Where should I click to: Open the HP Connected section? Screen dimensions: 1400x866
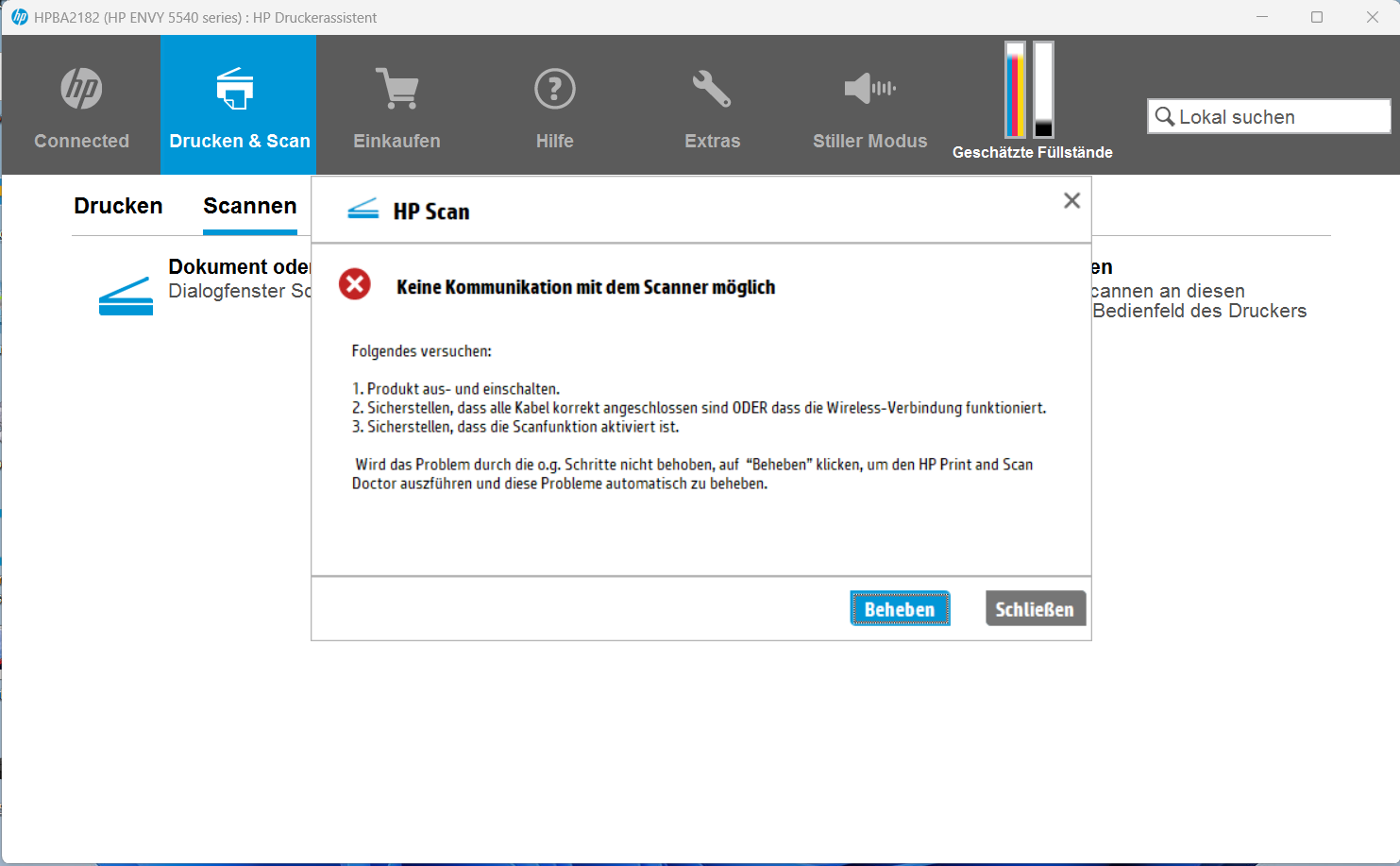81,106
